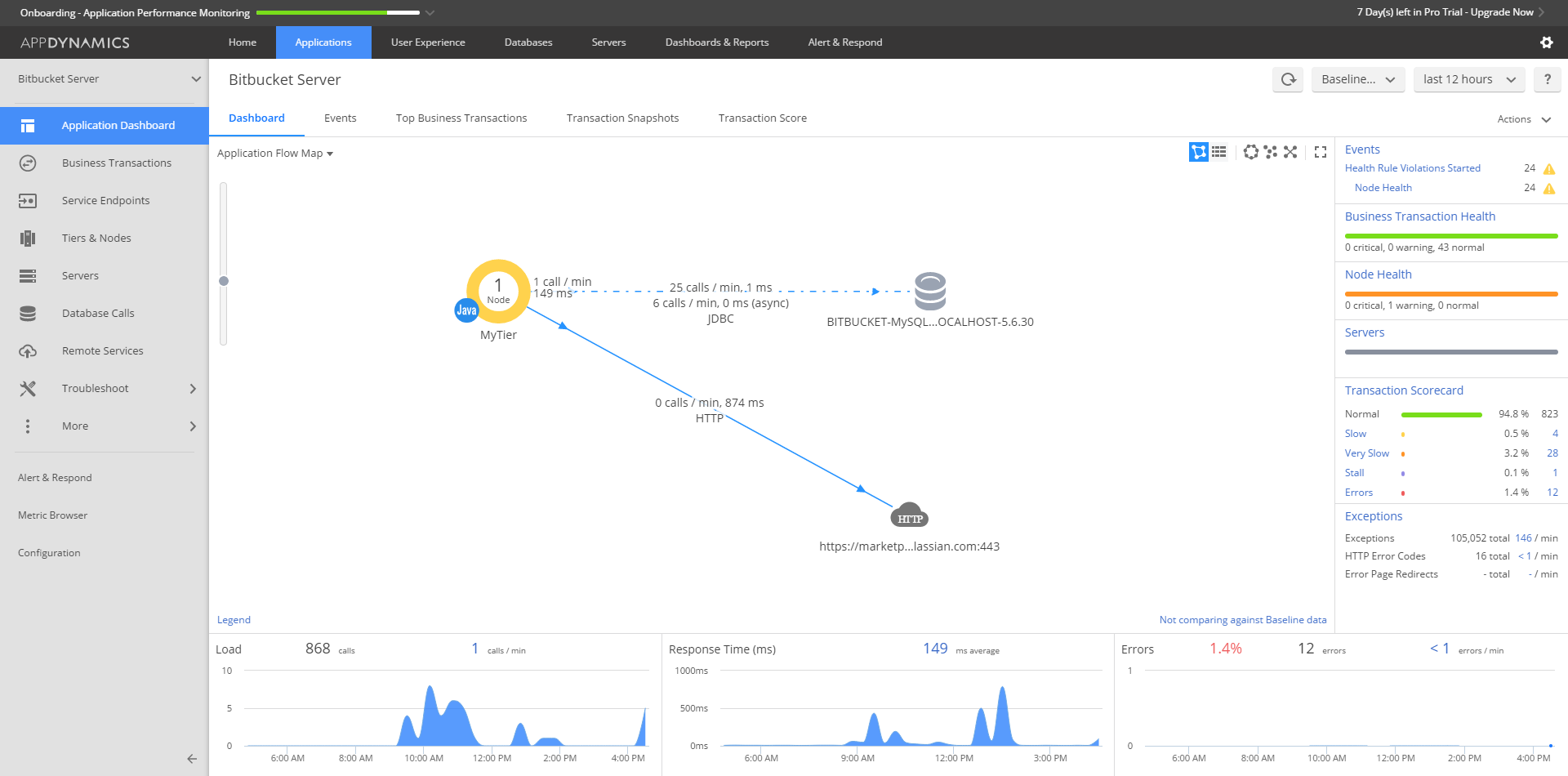Apply auto-arrange layout icon
The height and width of the screenshot is (776, 1568).
pos(1270,152)
